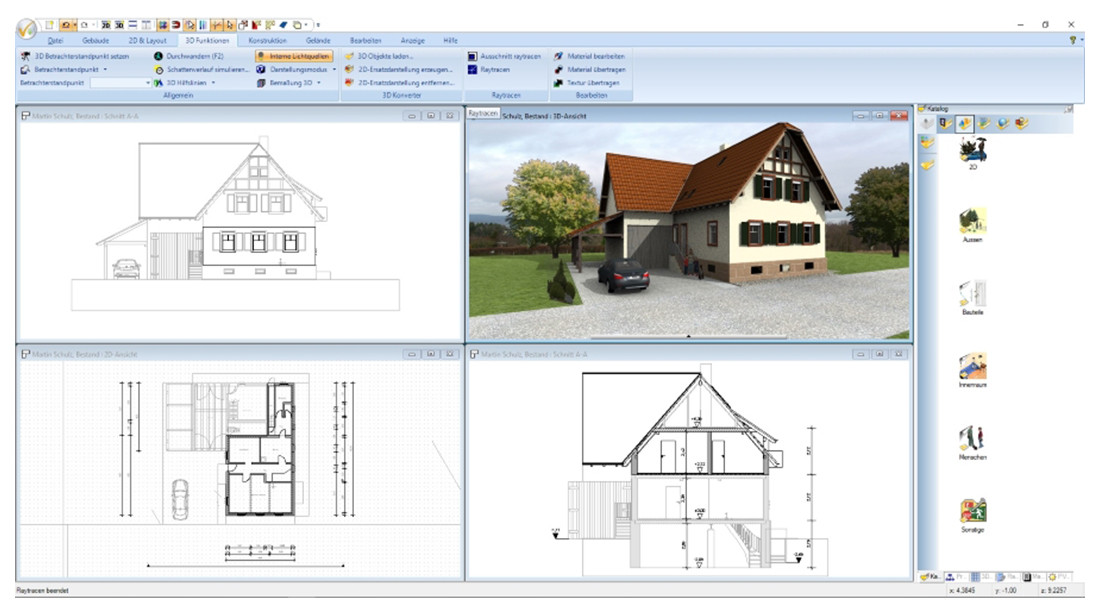Click Material übertragen
Image resolution: width=1100 pixels, height=615 pixels.
589,69
